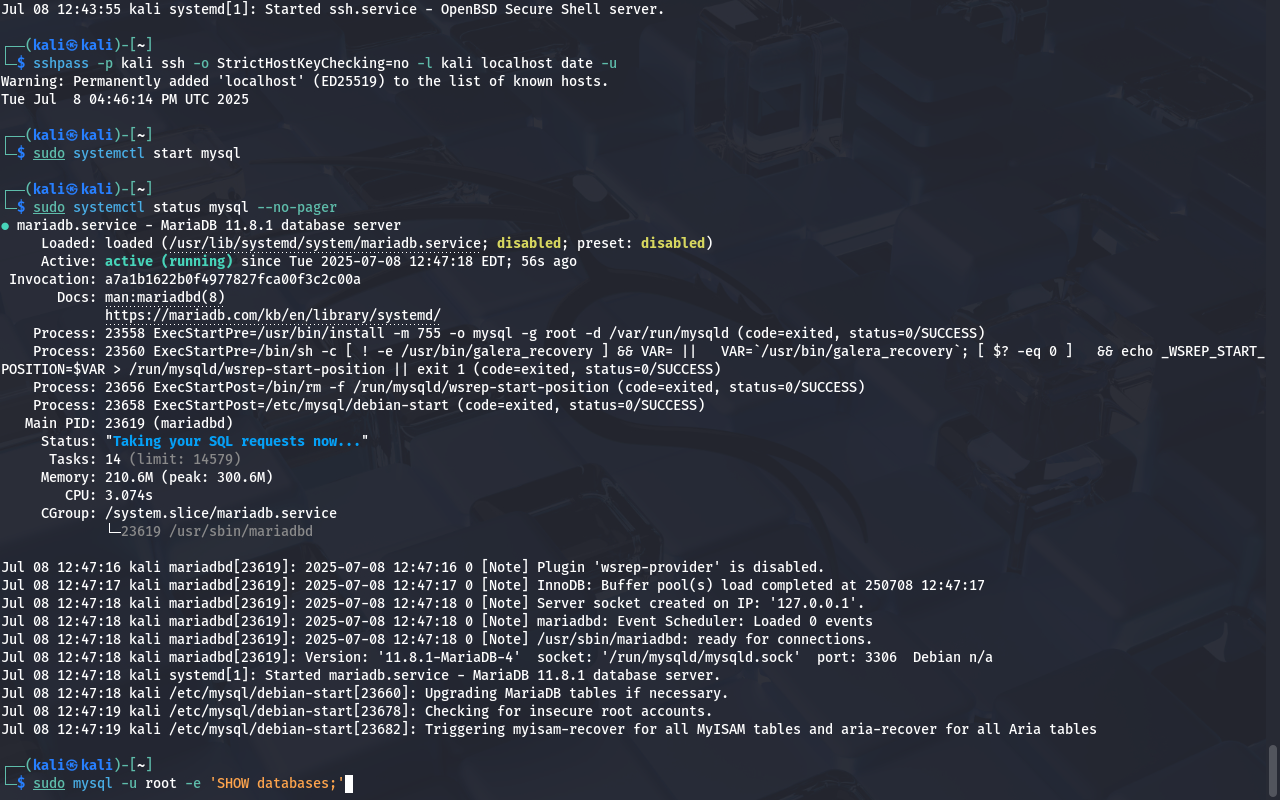Click the /usr/lib/systemd/system/mariadb.service path
The width and height of the screenshot is (1280, 800).
click(x=325, y=243)
